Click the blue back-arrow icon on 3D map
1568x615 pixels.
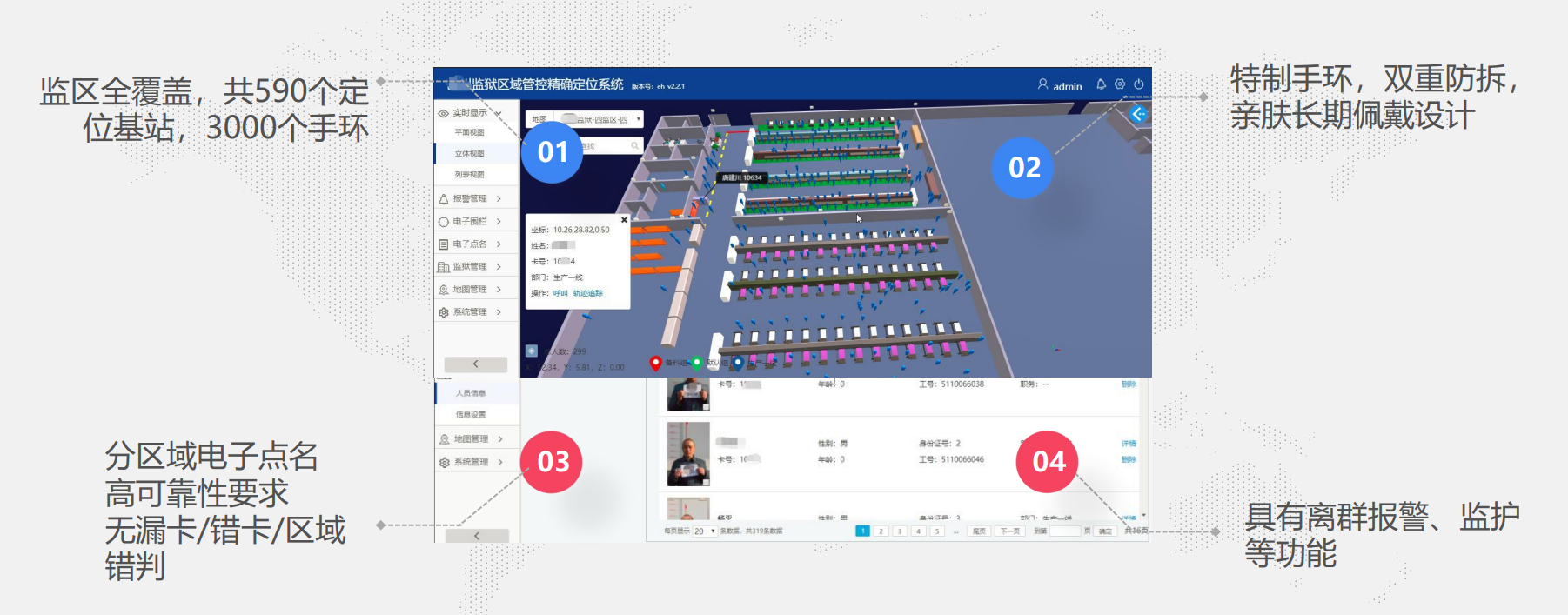coord(1138,114)
